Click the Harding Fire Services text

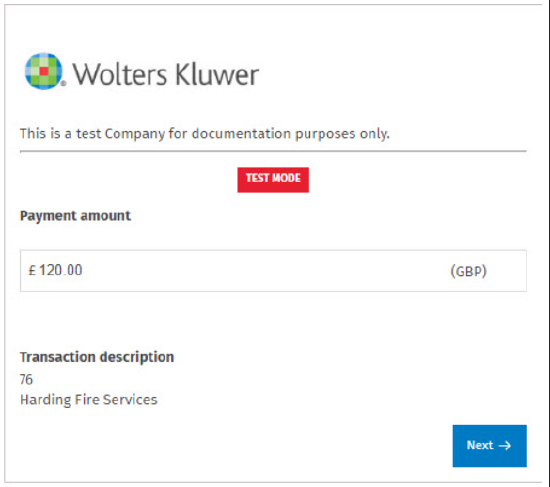(x=88, y=400)
